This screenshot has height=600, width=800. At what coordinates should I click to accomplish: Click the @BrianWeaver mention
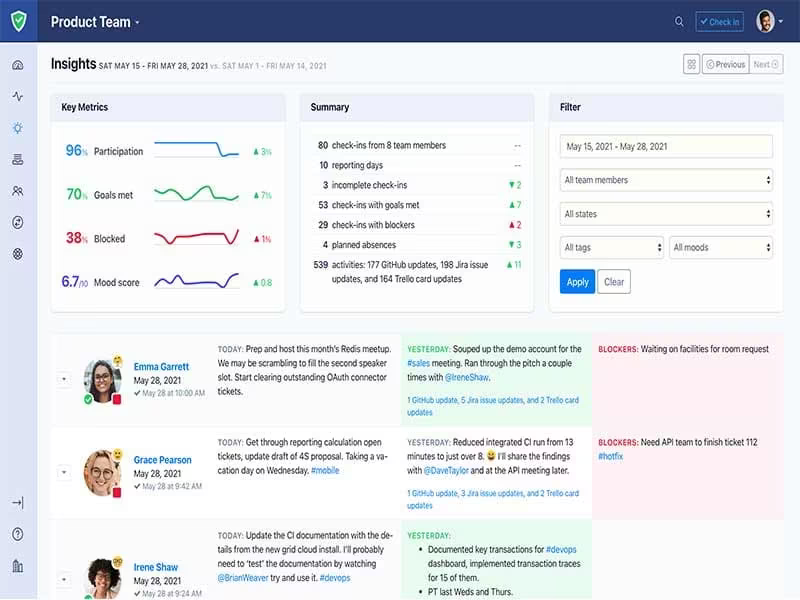click(242, 578)
